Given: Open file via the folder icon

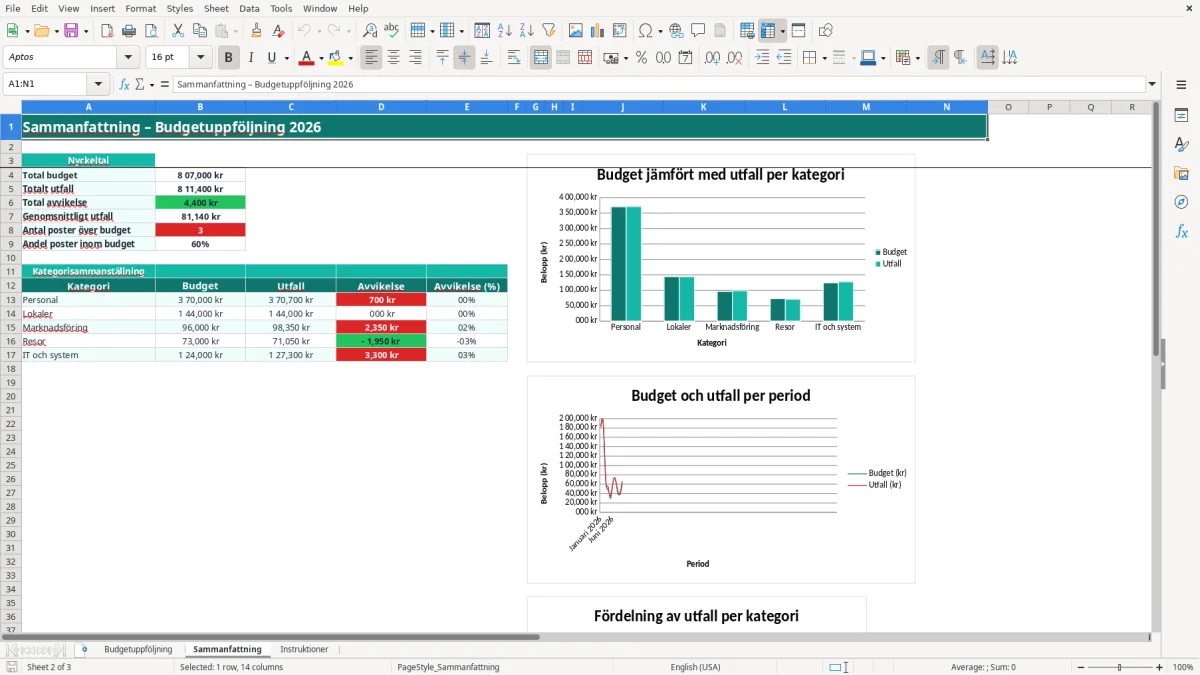Looking at the screenshot, I should click(41, 31).
